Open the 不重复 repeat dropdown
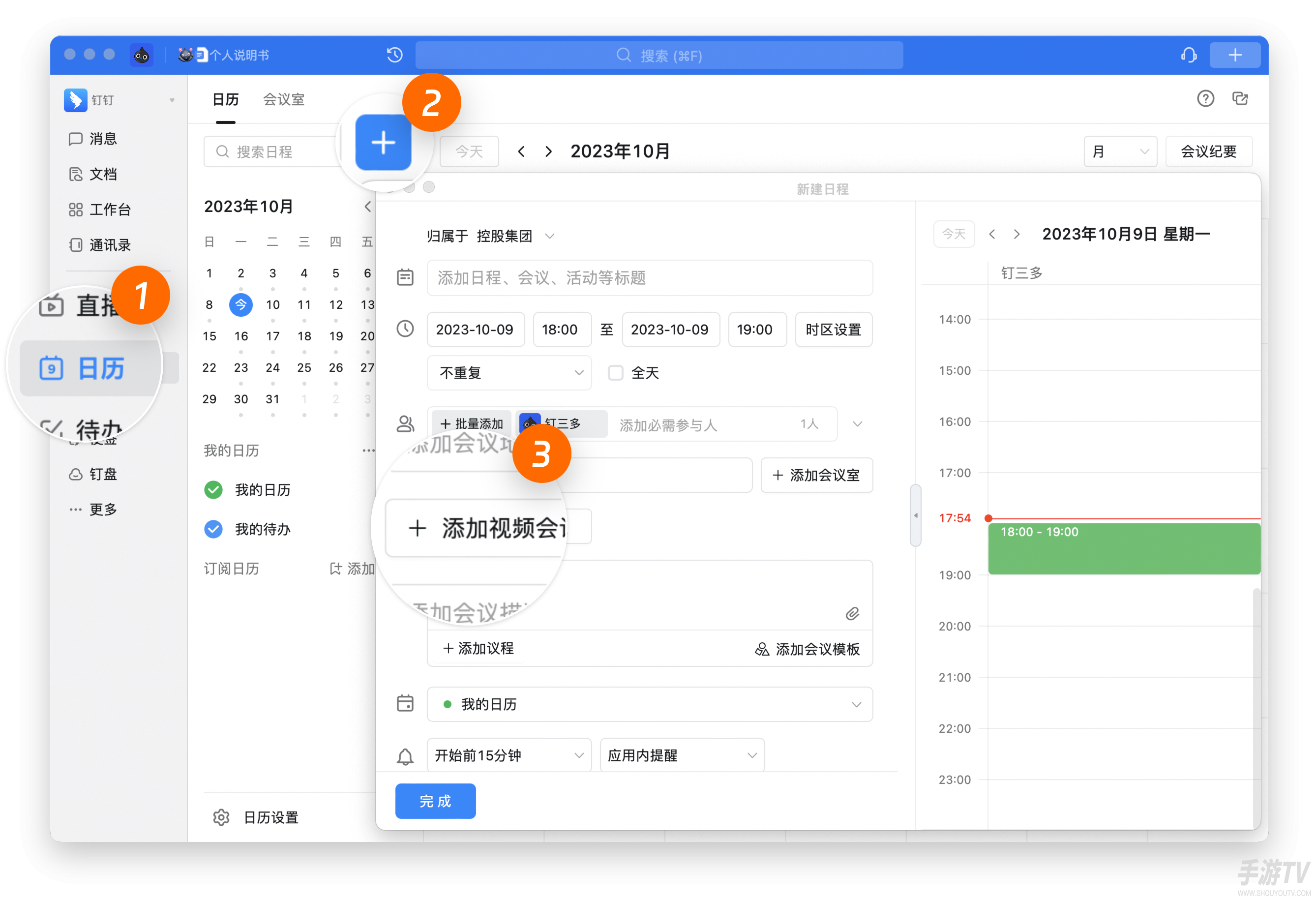 point(509,373)
